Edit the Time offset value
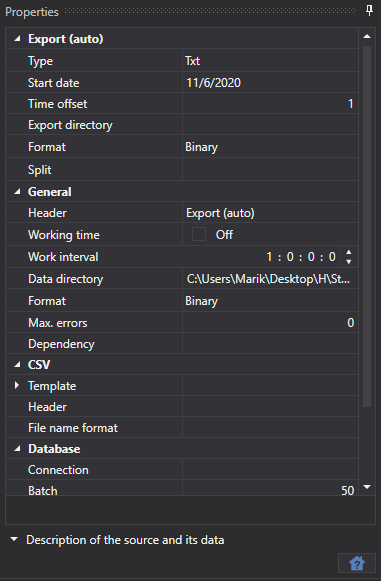Screen dimensions: 381x581 (270, 103)
